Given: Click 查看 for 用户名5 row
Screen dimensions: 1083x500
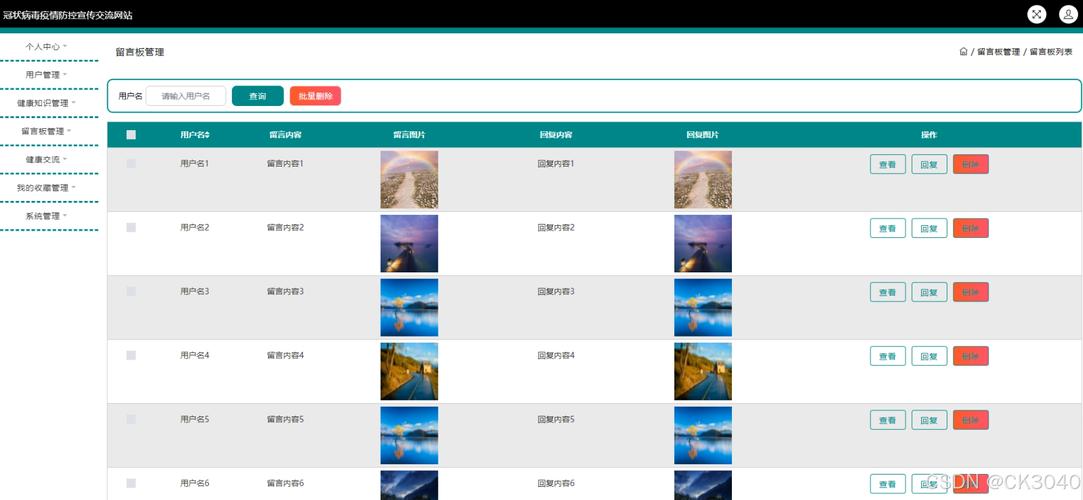Looking at the screenshot, I should (x=888, y=420).
